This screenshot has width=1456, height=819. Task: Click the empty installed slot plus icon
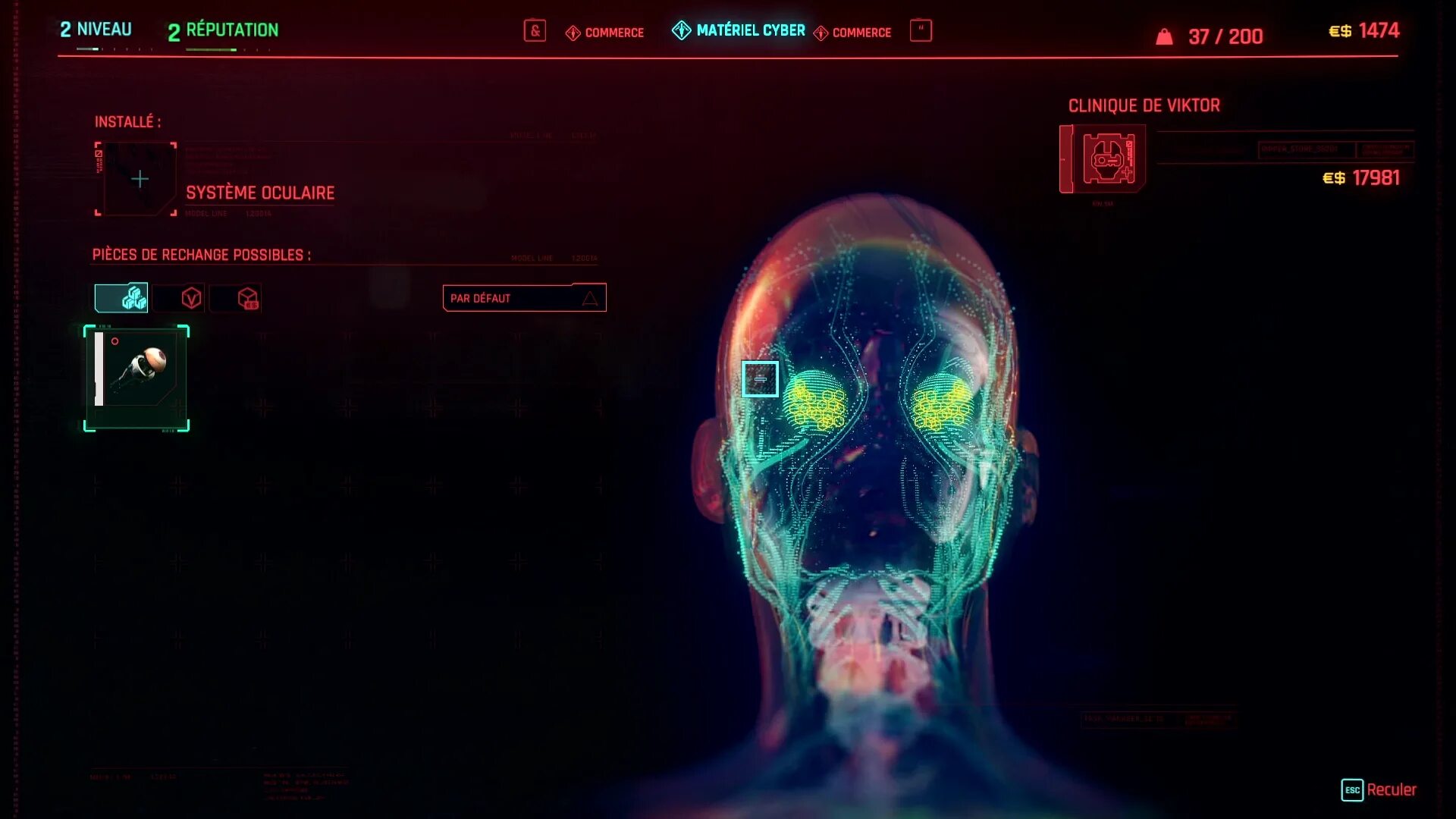139,179
